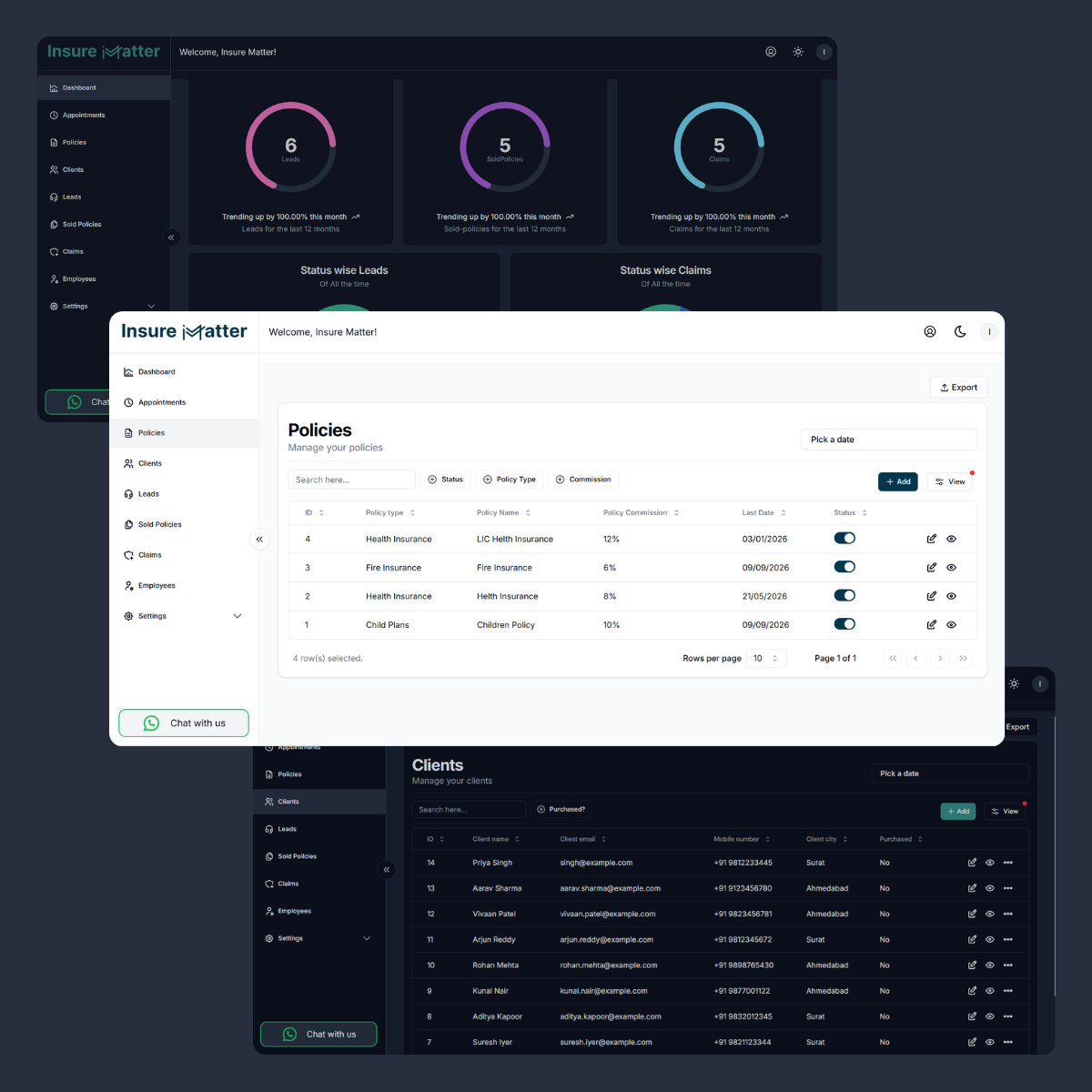Toggle status switch for Helth Insurance row
The width and height of the screenshot is (1092, 1092).
(x=844, y=596)
